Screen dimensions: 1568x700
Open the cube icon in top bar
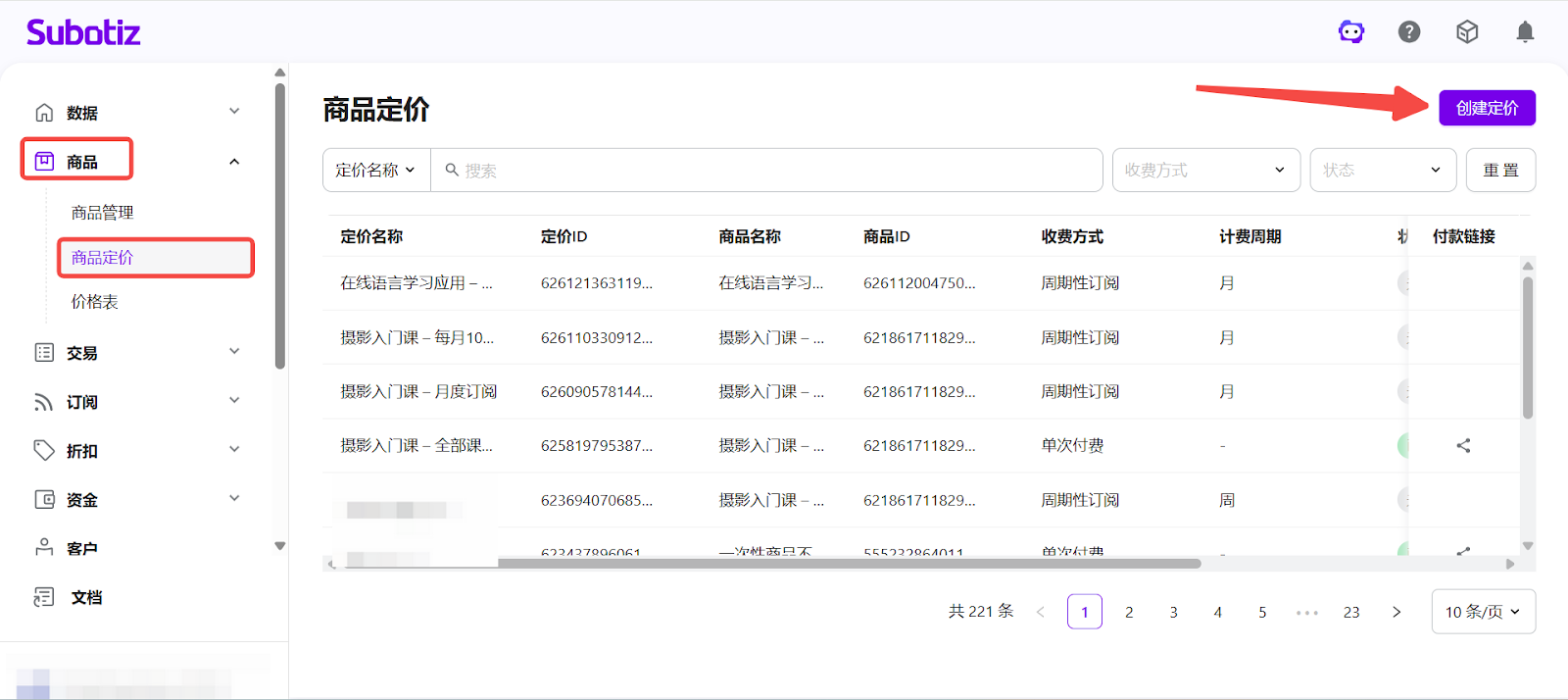(x=1467, y=32)
